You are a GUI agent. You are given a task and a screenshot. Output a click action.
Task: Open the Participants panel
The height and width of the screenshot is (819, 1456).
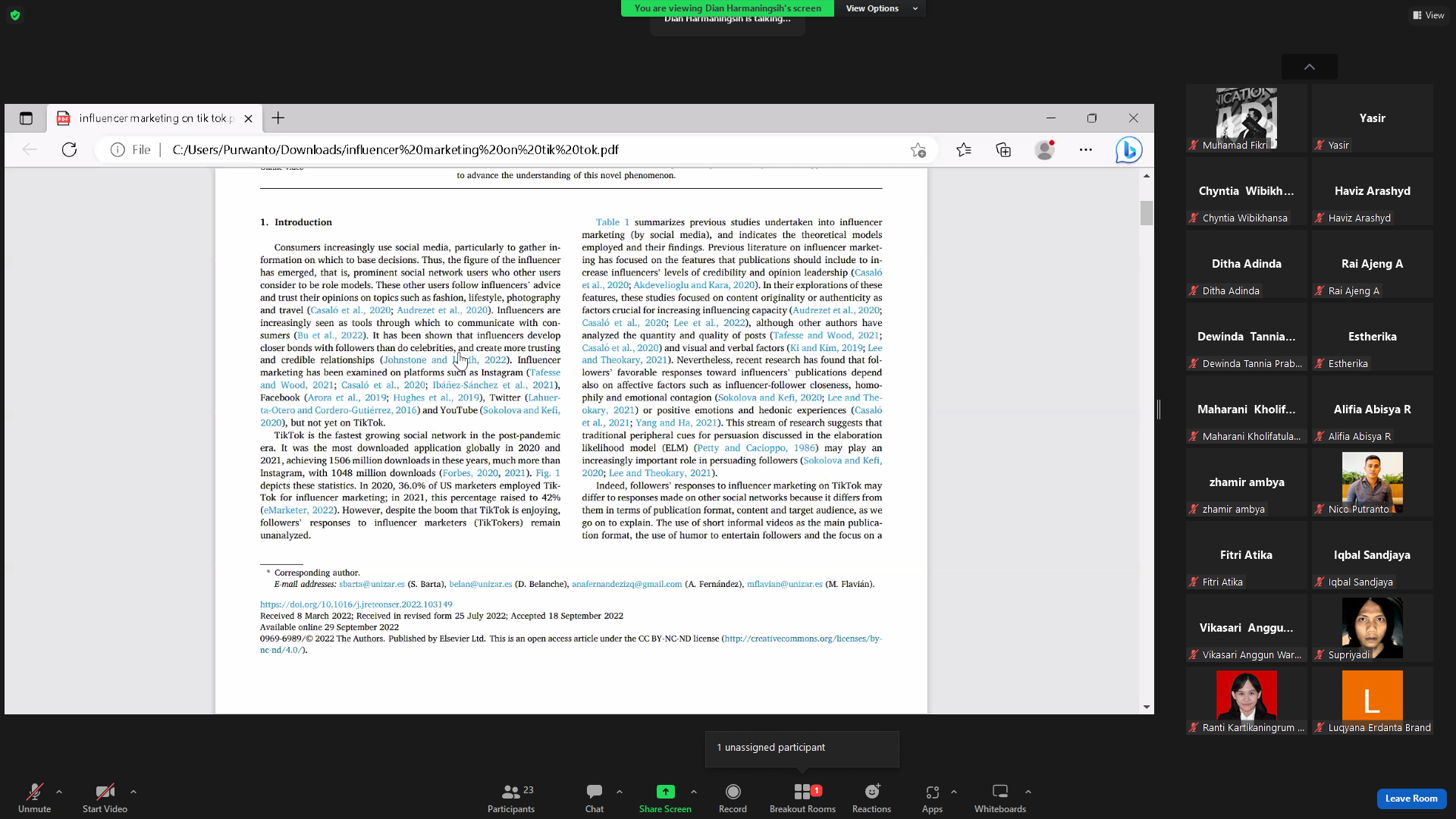point(511,798)
